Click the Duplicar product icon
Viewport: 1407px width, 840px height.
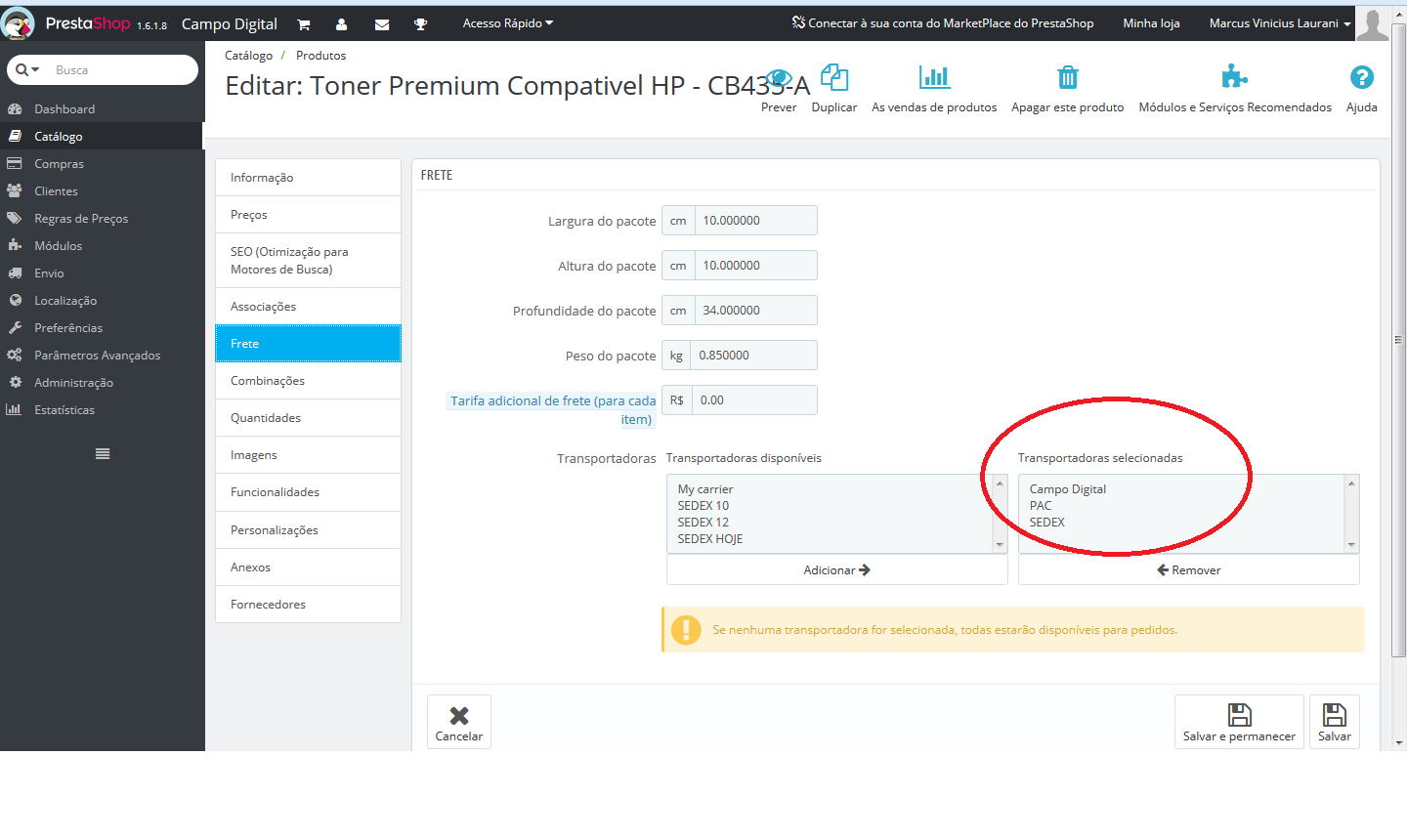tap(834, 77)
